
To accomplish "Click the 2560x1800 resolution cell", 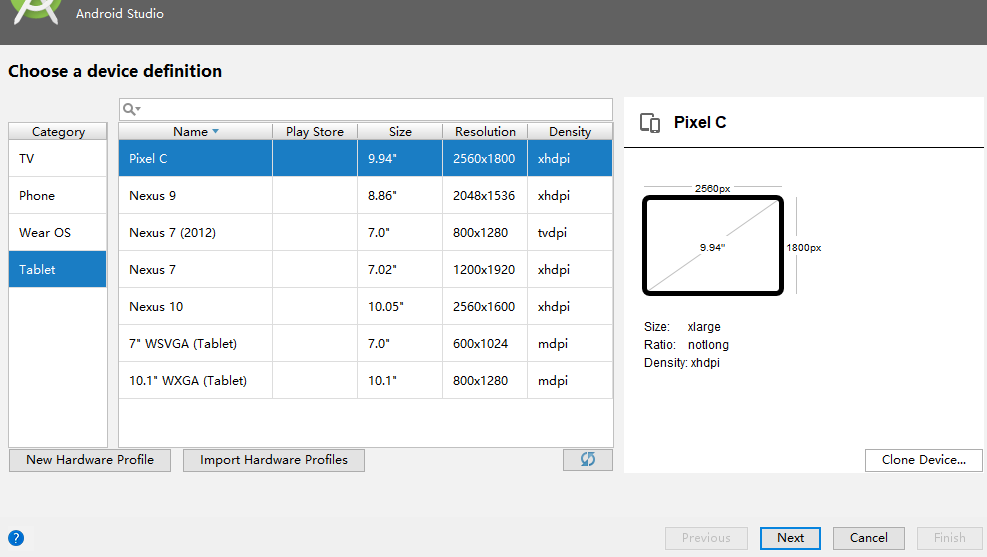I will [485, 159].
